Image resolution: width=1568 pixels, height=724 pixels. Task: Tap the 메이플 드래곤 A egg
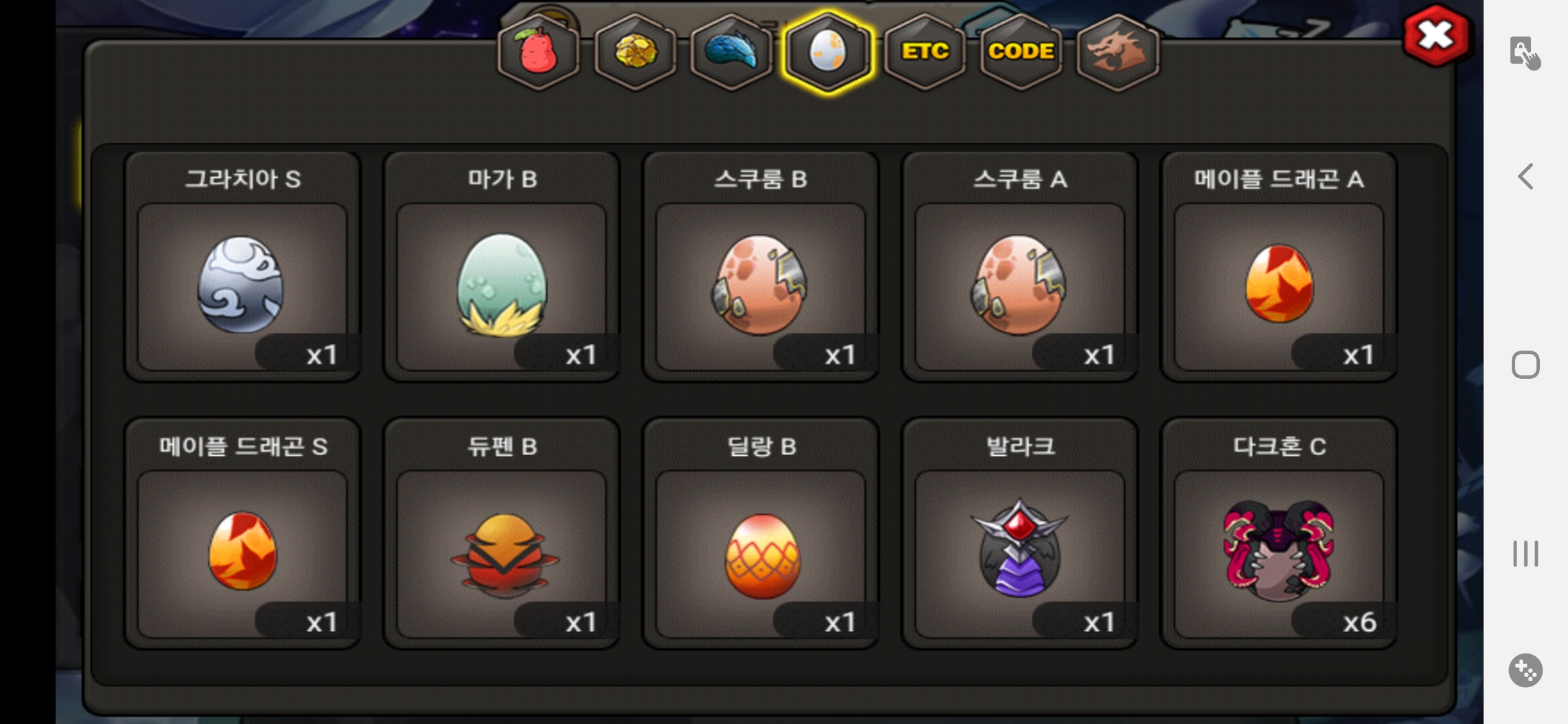click(1279, 267)
